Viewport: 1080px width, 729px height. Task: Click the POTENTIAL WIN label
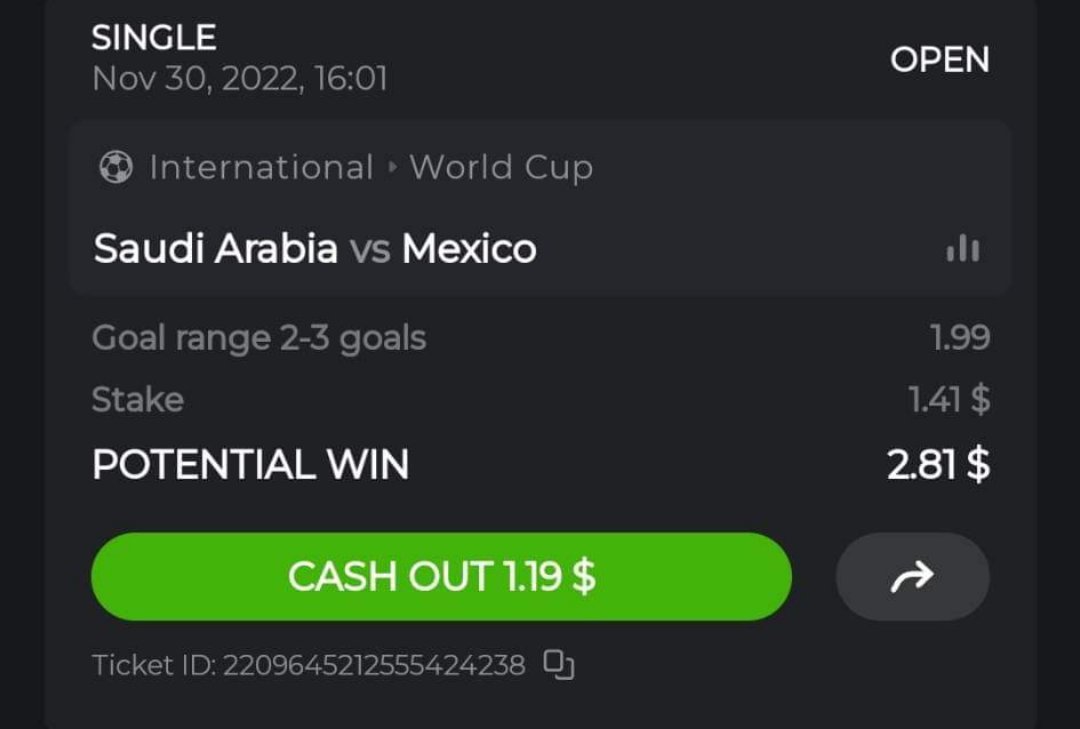[250, 464]
